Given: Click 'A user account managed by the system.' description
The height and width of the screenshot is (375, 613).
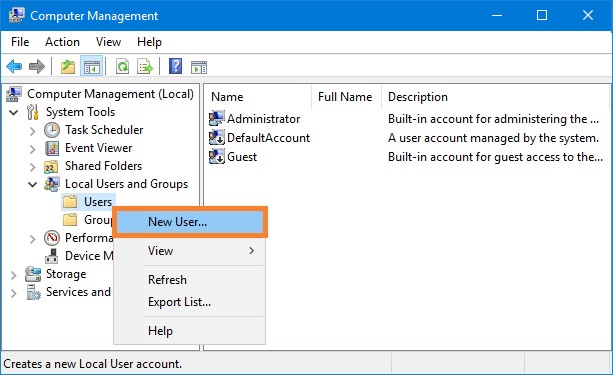Looking at the screenshot, I should click(x=493, y=138).
